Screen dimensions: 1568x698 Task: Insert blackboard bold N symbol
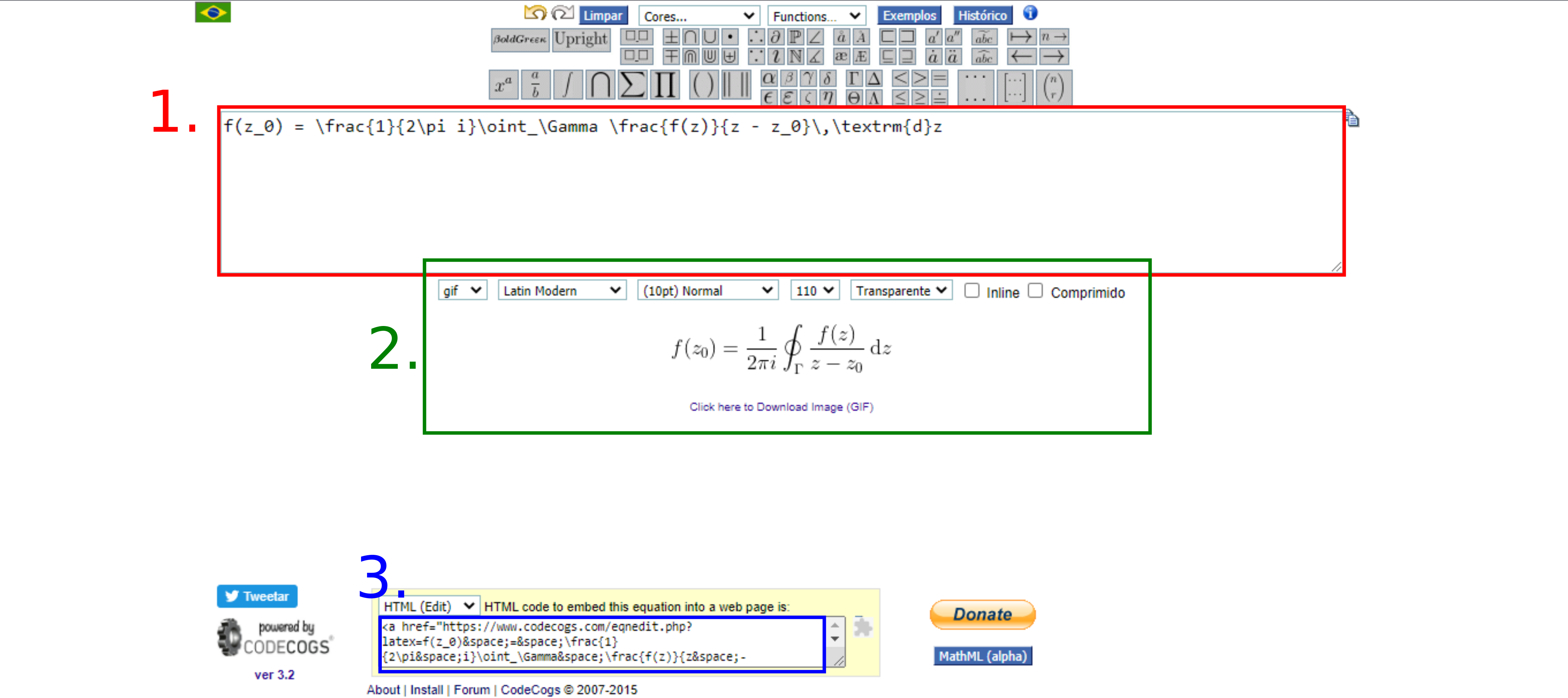coord(795,56)
